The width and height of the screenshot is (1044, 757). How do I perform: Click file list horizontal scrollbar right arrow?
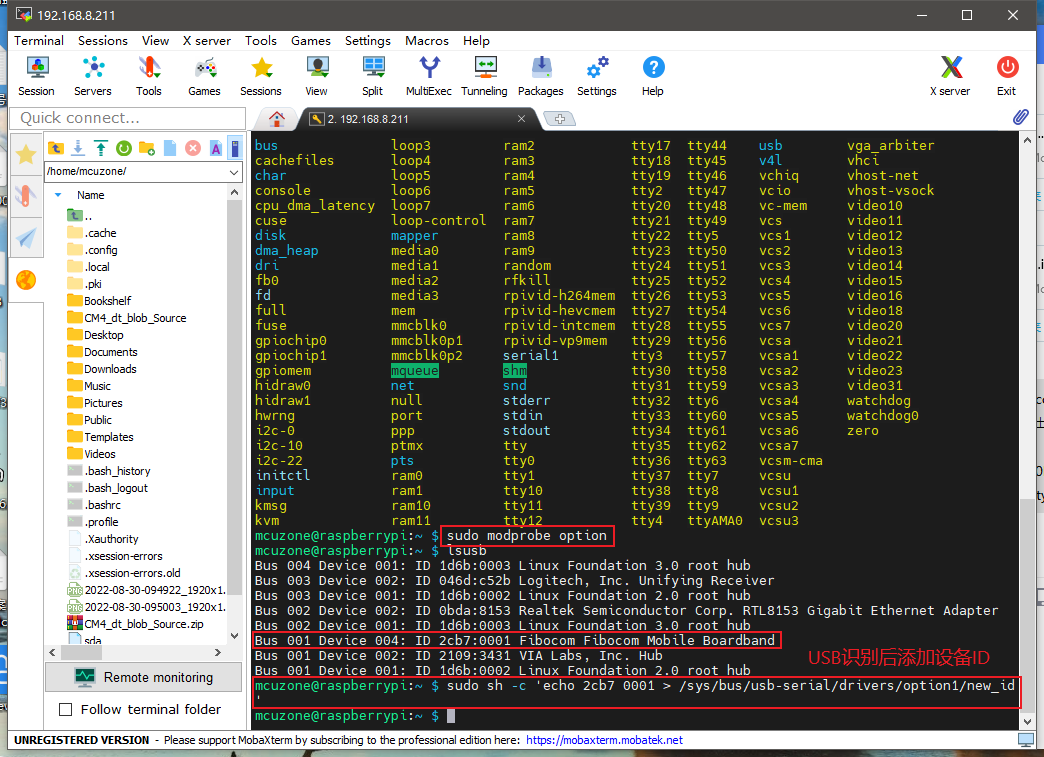pos(218,652)
